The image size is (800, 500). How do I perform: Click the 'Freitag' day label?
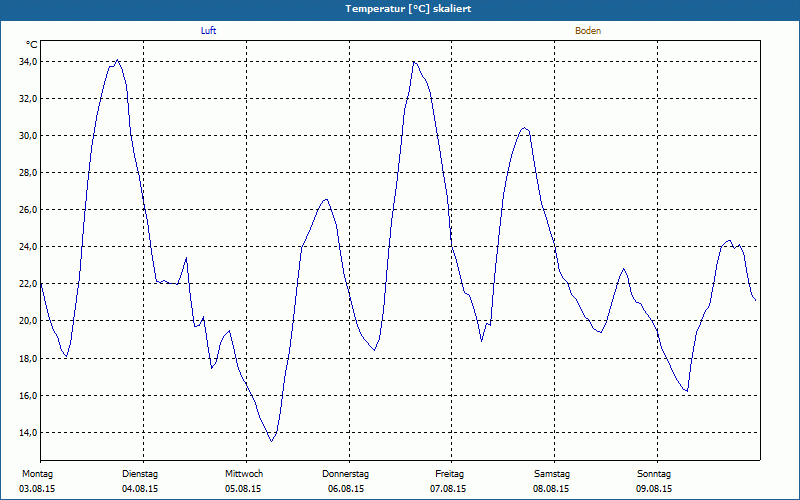[449, 474]
